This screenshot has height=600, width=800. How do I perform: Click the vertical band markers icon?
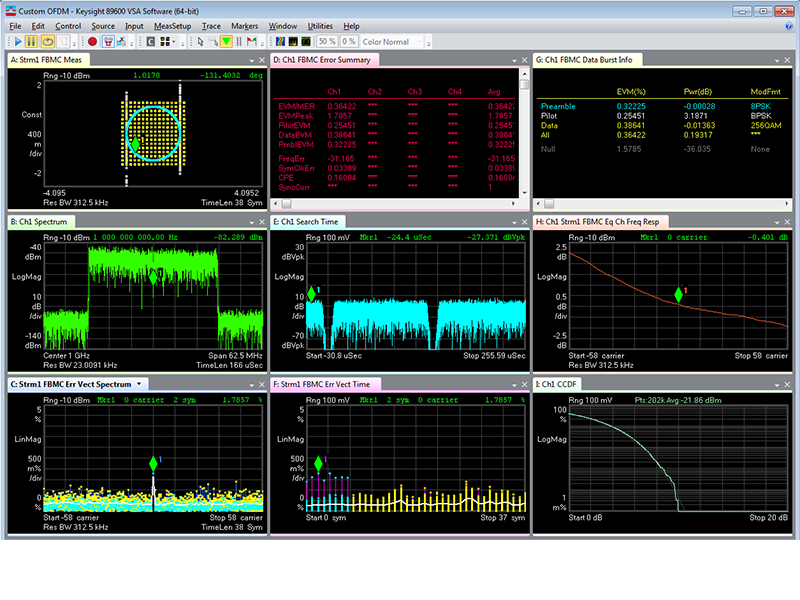pyautogui.click(x=238, y=41)
